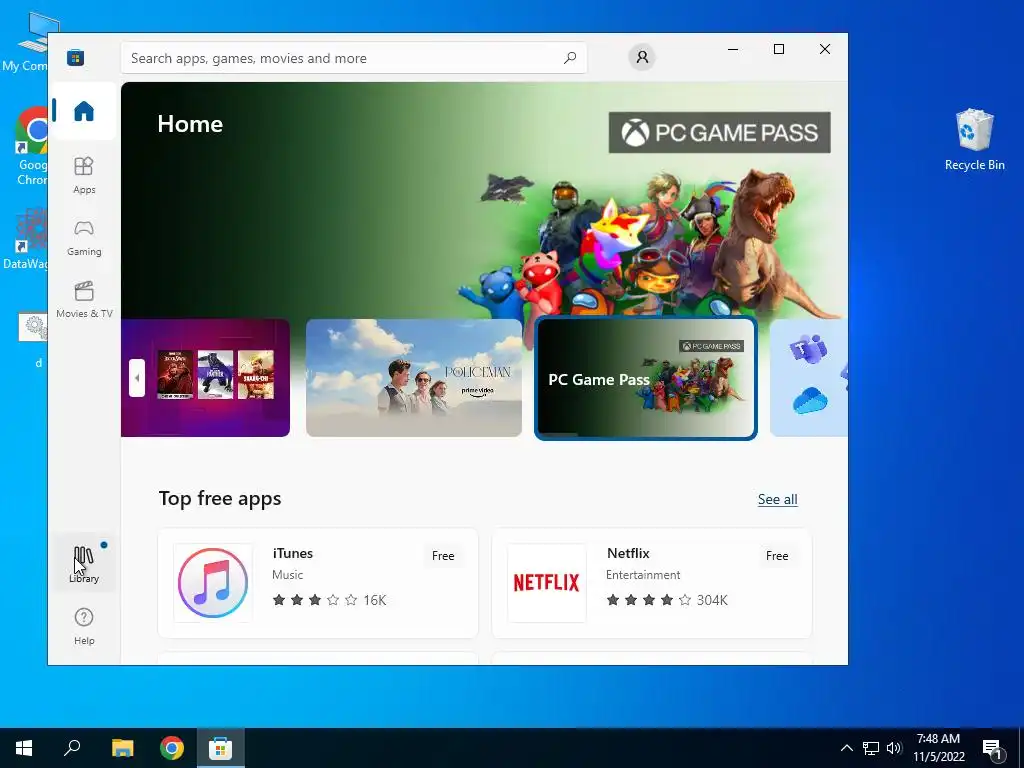This screenshot has width=1024, height=768.
Task: Open the Netflix app logo
Action: click(x=547, y=583)
